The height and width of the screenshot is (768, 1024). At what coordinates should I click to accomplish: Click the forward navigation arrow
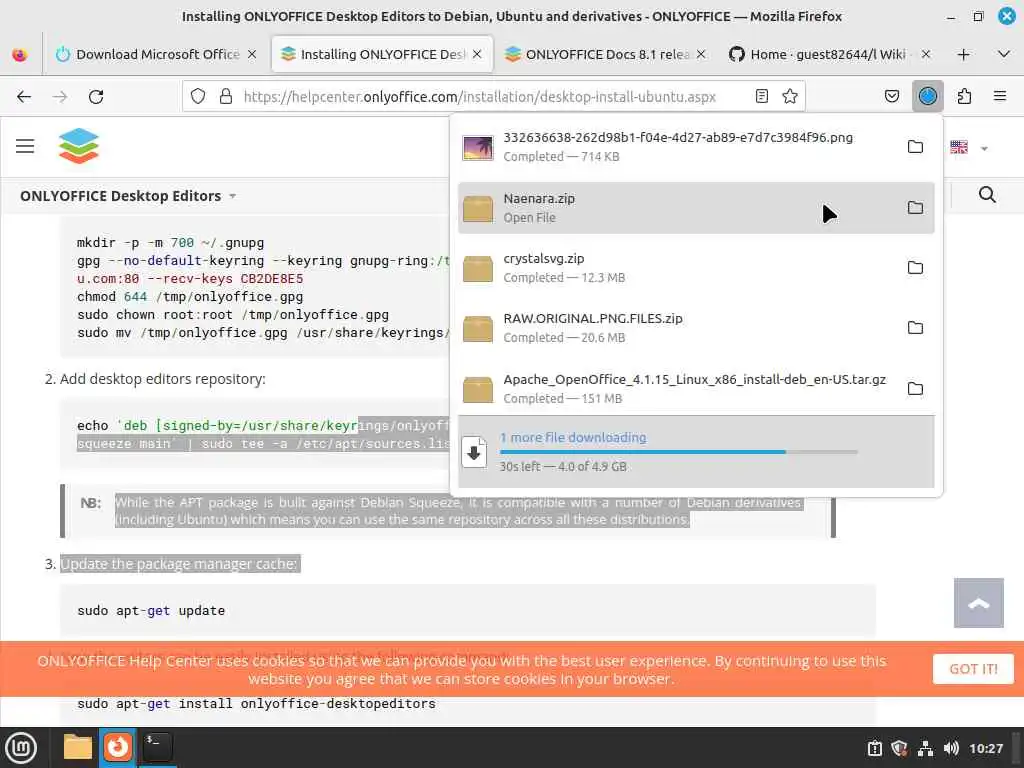[60, 97]
